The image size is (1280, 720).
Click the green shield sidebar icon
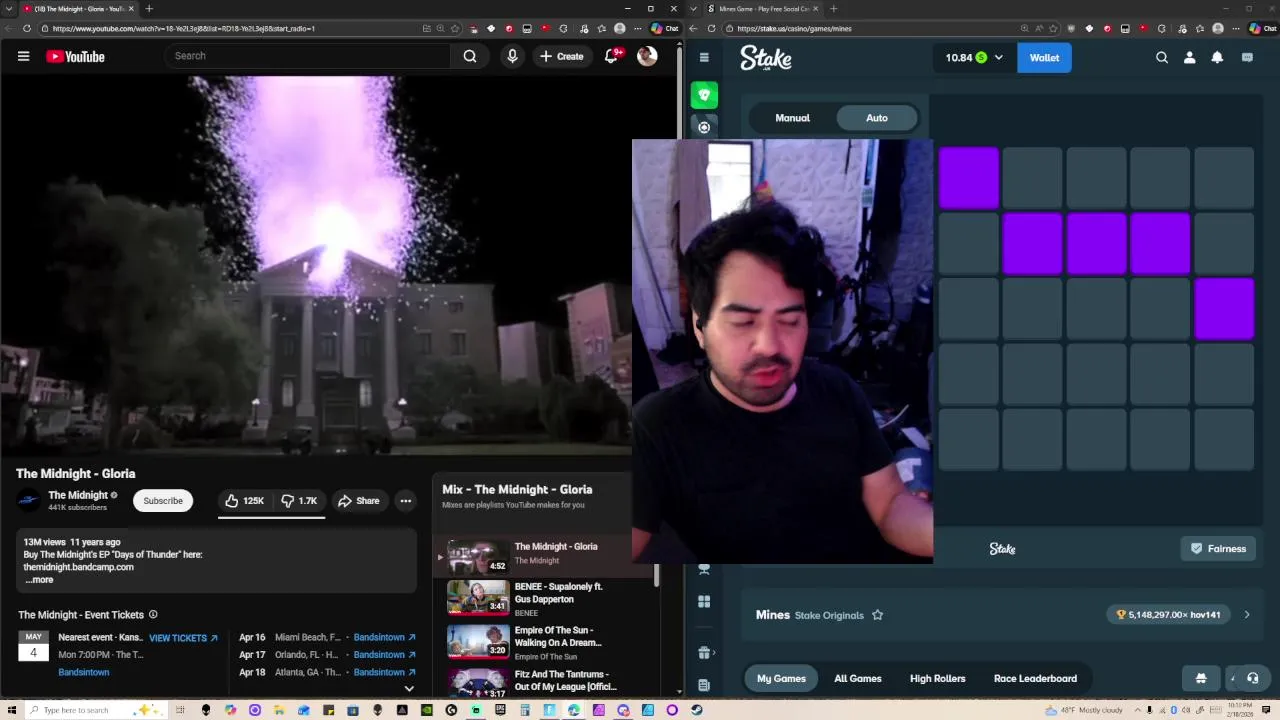click(704, 95)
